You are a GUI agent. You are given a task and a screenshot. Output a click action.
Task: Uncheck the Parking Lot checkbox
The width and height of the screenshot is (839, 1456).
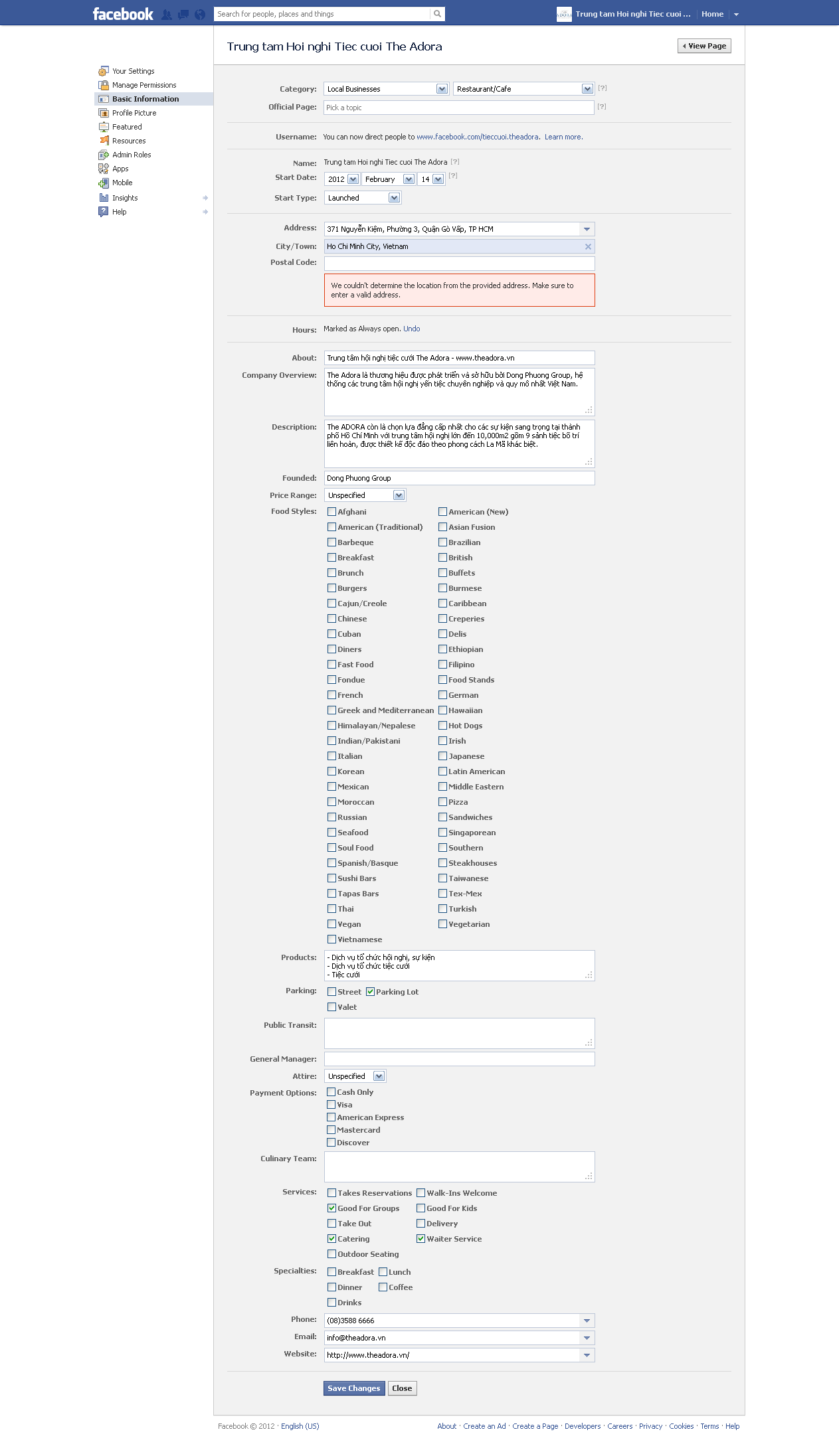(371, 992)
